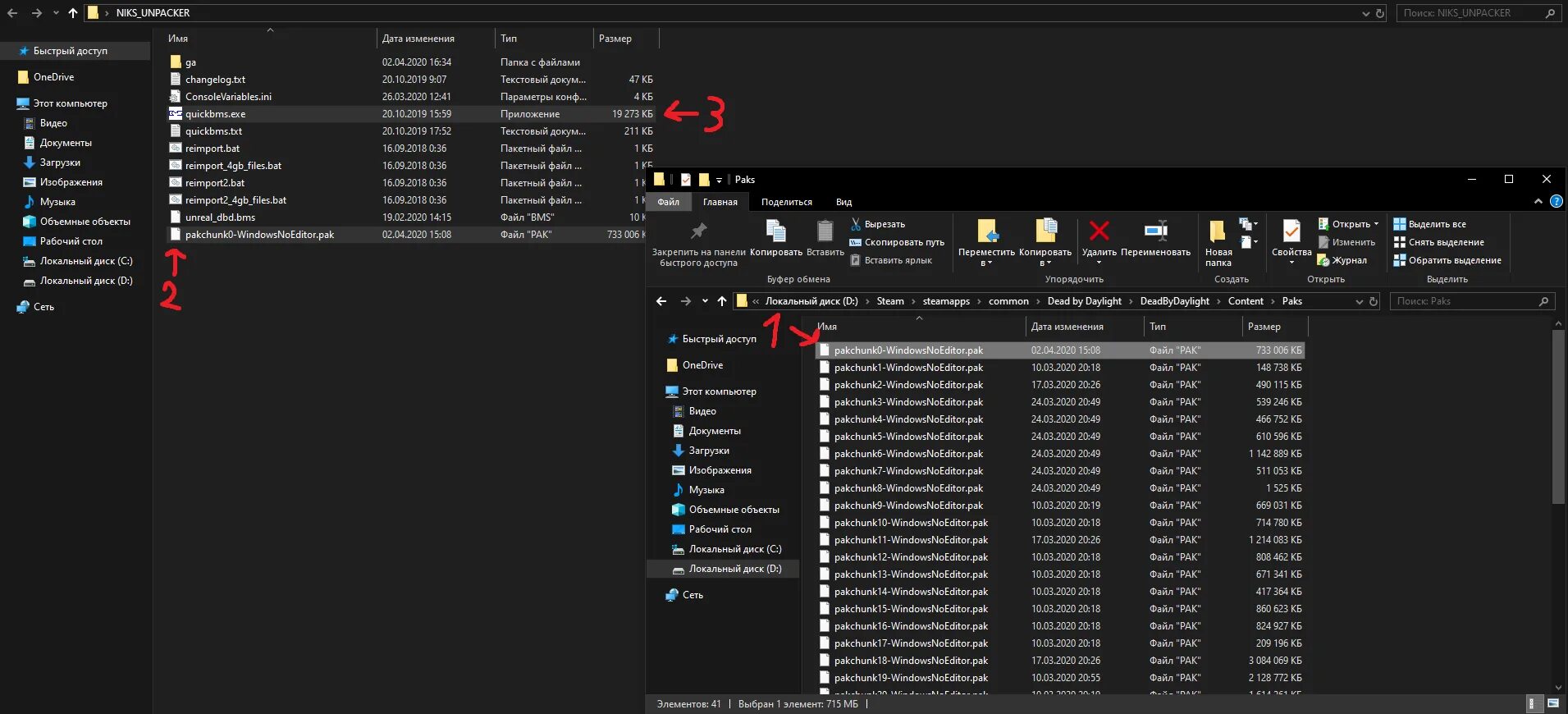This screenshot has width=1568, height=714.
Task: Open address history dropdown in Paks window
Action: tap(1359, 301)
